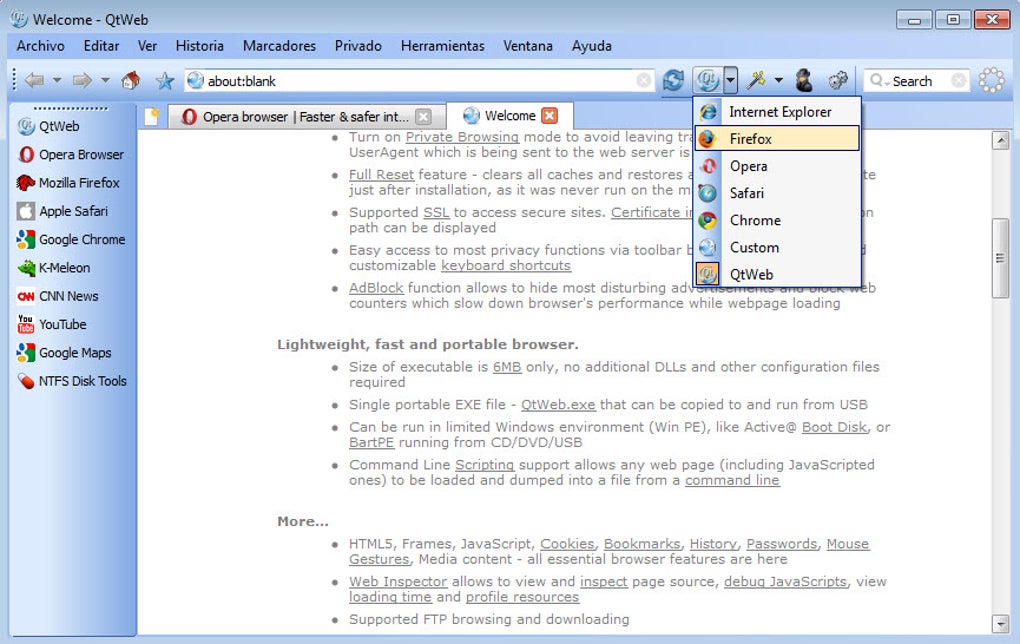Open QtWeb bookmark in sidebar
This screenshot has width=1020, height=644.
(x=48, y=126)
